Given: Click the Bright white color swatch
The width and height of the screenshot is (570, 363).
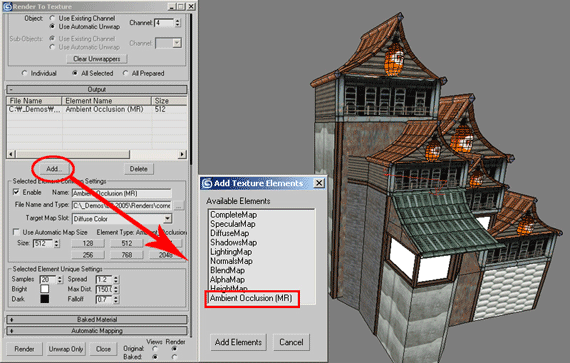Looking at the screenshot, I should click(45, 289).
